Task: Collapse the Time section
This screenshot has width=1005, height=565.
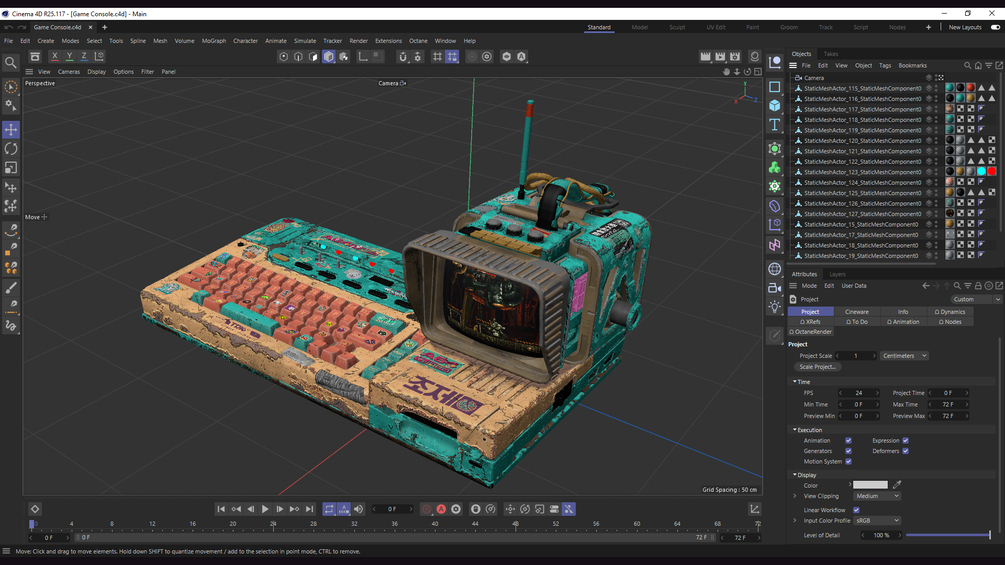Action: tap(795, 382)
